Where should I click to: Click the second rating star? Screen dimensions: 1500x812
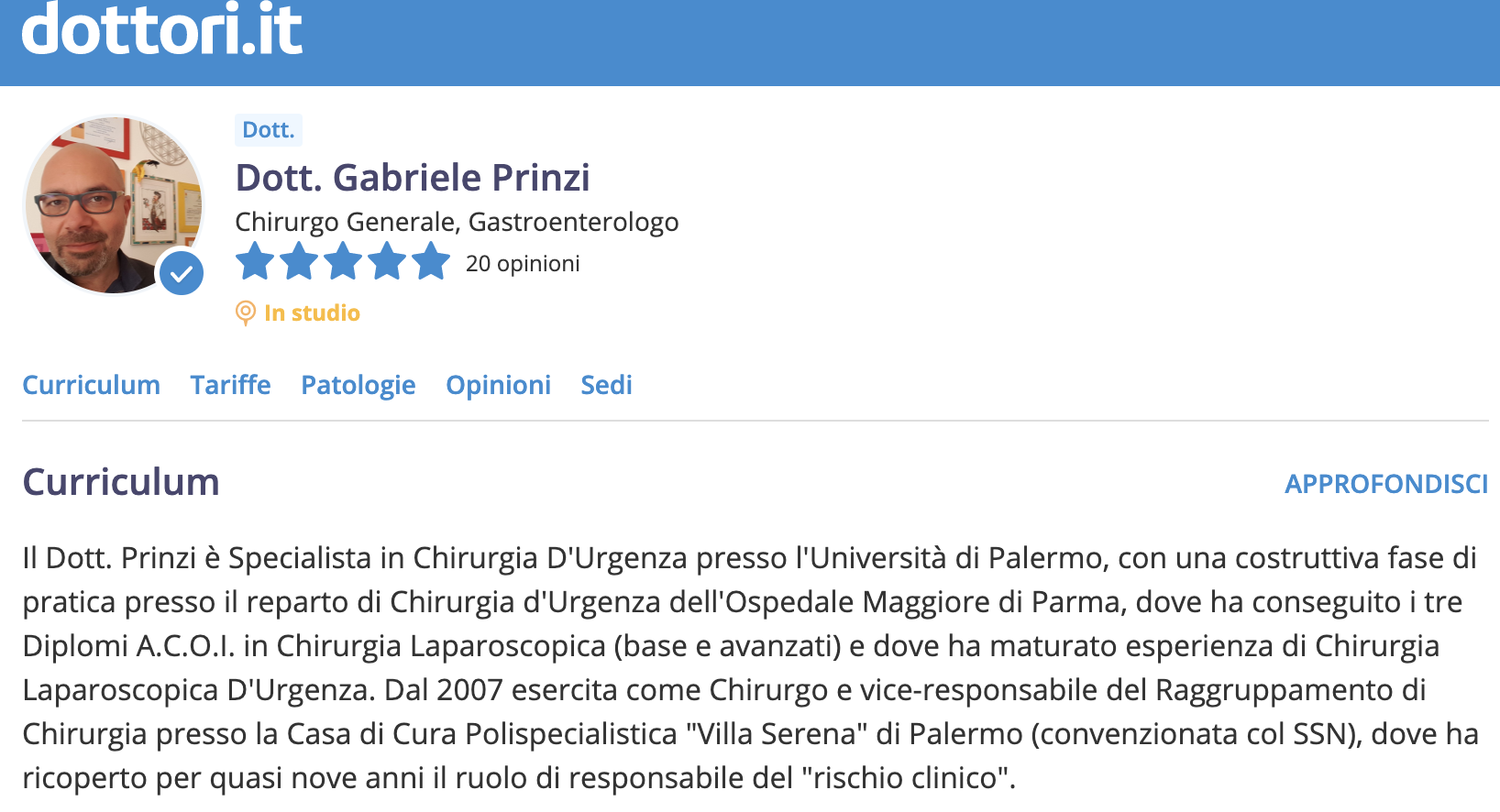pyautogui.click(x=299, y=262)
